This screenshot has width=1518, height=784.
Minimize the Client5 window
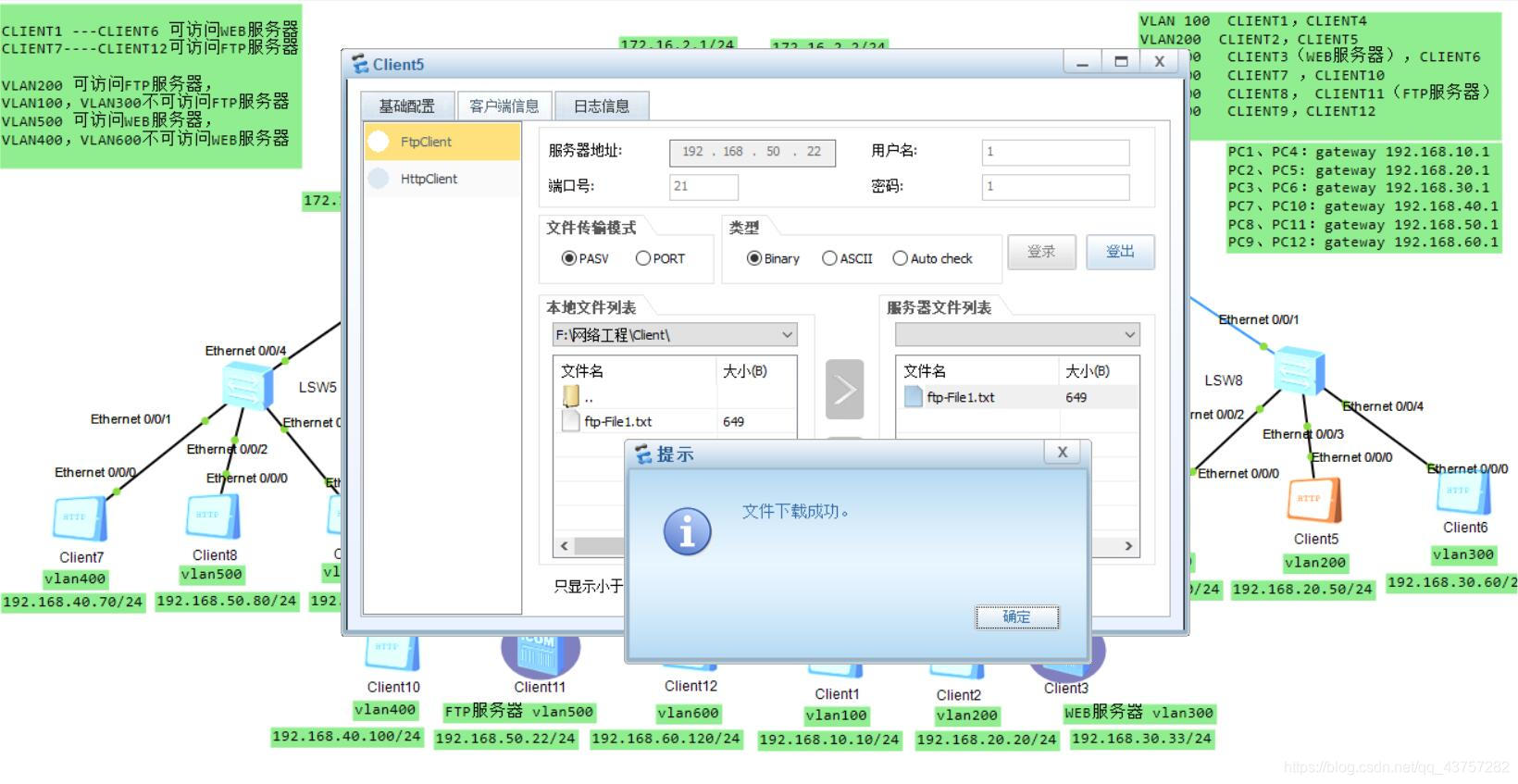click(1082, 62)
